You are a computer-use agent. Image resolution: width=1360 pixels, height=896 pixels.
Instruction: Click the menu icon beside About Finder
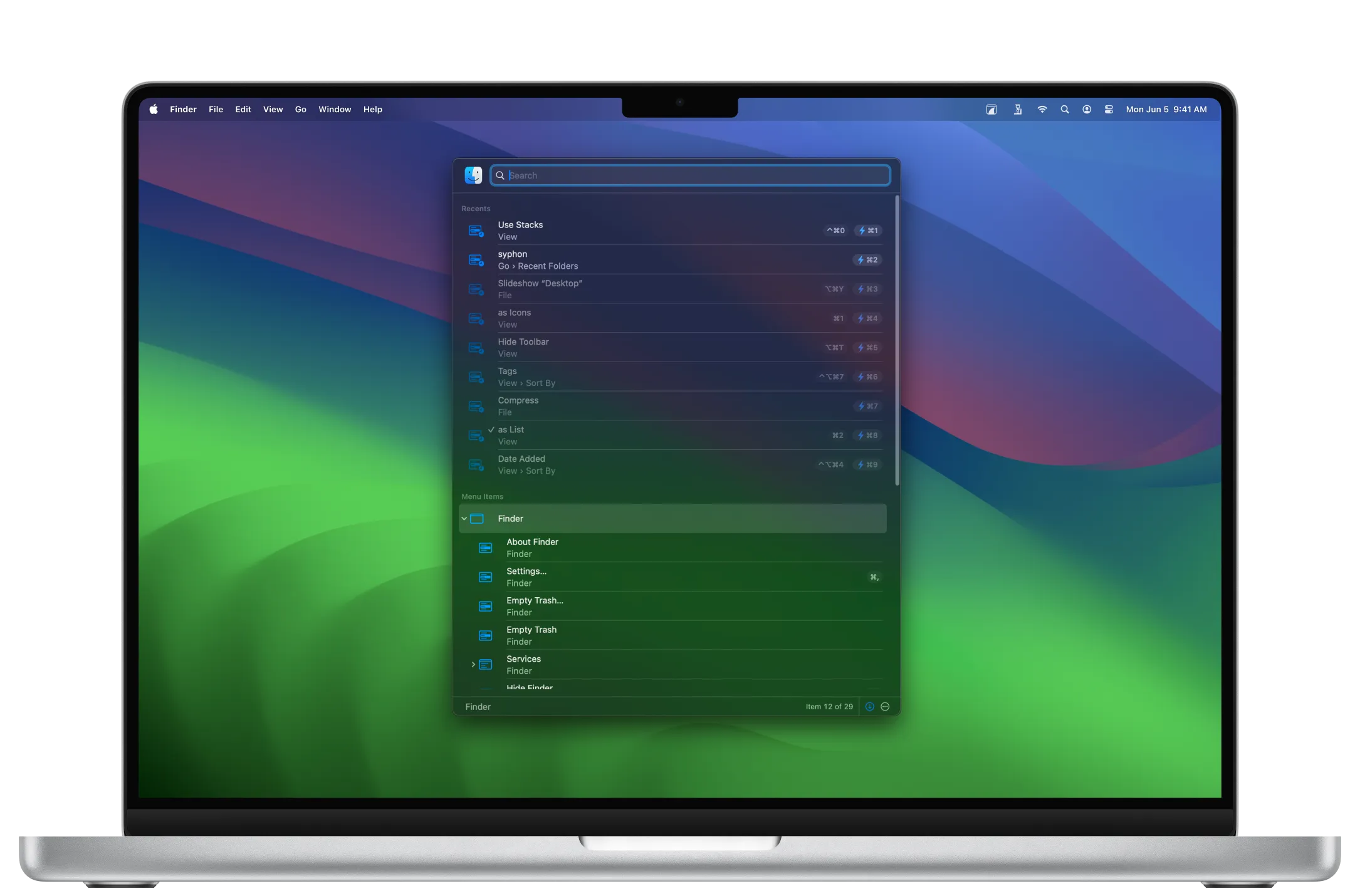click(x=485, y=548)
